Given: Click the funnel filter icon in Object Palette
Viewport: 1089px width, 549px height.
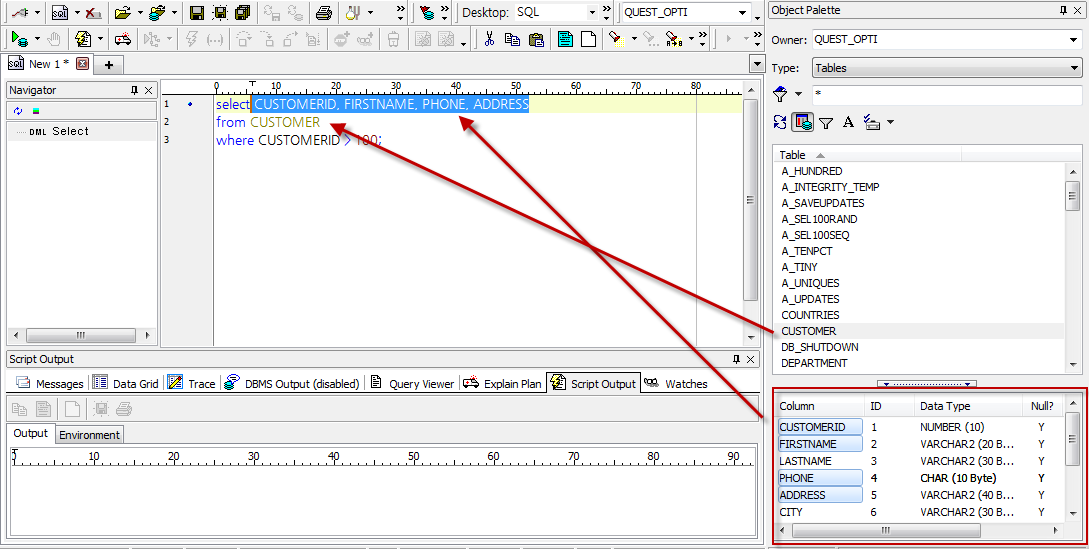Looking at the screenshot, I should click(826, 122).
